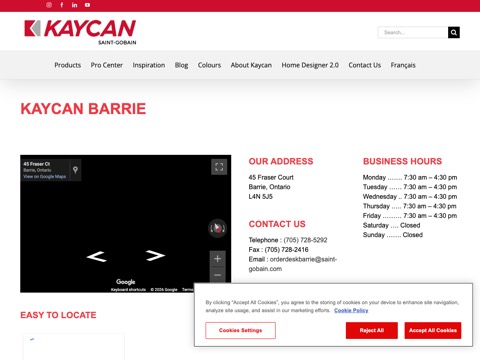Zoom in on the Street View map
The height and width of the screenshot is (360, 480).
pos(218,259)
